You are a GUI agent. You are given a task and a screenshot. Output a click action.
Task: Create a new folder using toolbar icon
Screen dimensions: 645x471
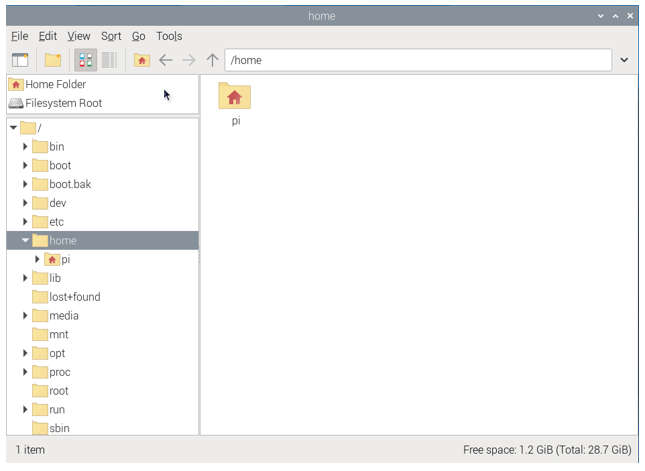click(53, 60)
